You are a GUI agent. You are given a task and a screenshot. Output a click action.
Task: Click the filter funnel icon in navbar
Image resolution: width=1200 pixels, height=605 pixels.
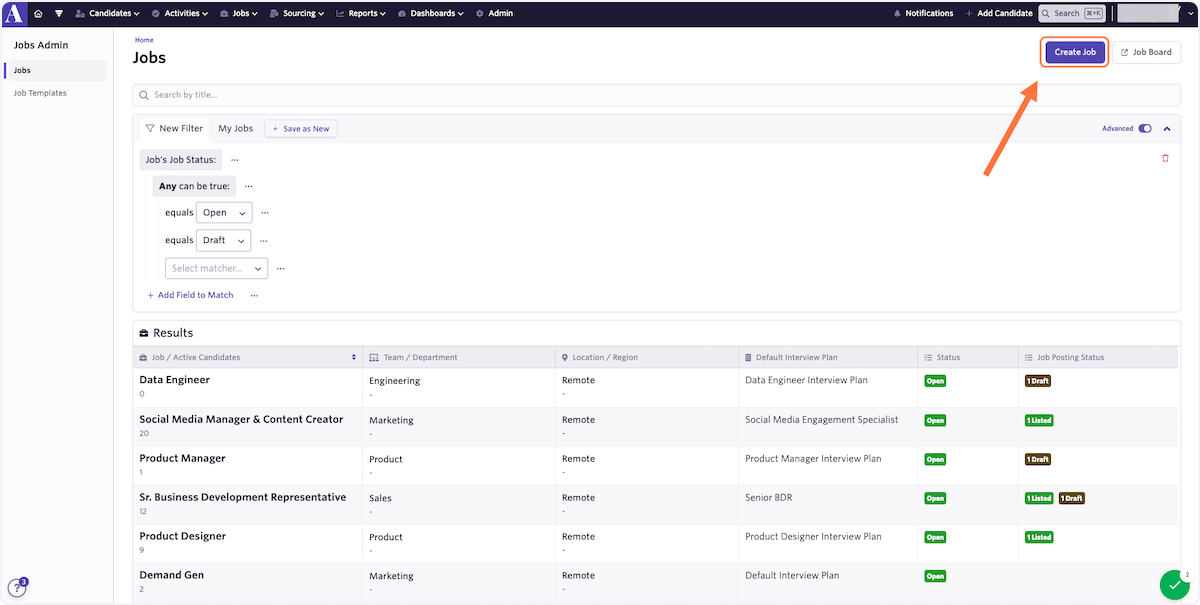tap(59, 14)
